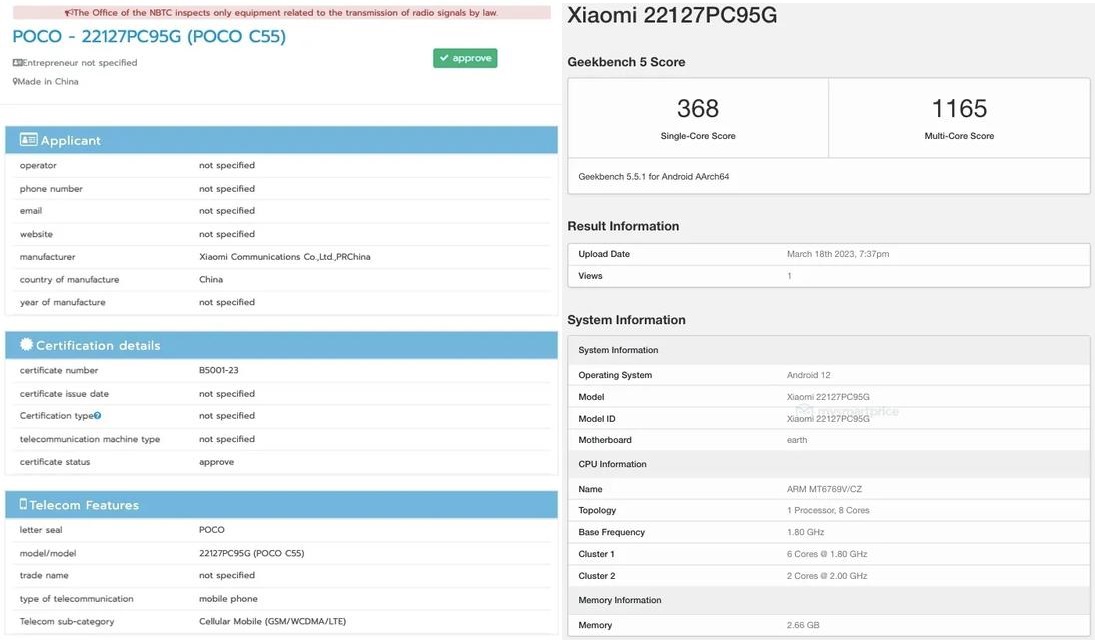Screen dimensions: 1095x640
Task: Click the certificate number B5001-23
Action: pos(219,370)
